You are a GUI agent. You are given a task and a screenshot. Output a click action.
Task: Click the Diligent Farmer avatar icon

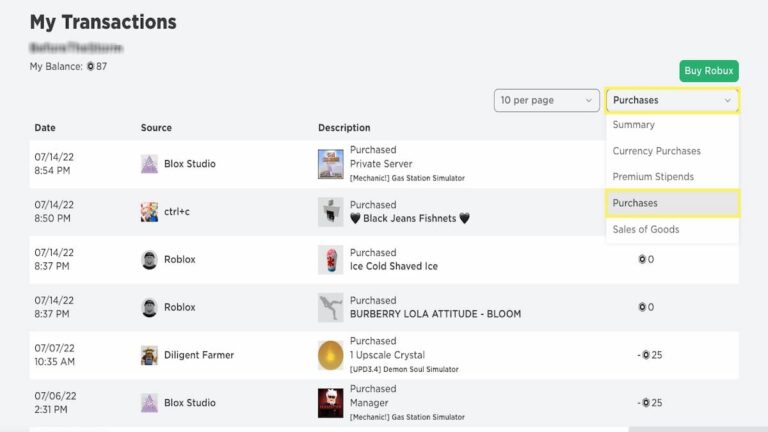point(149,355)
